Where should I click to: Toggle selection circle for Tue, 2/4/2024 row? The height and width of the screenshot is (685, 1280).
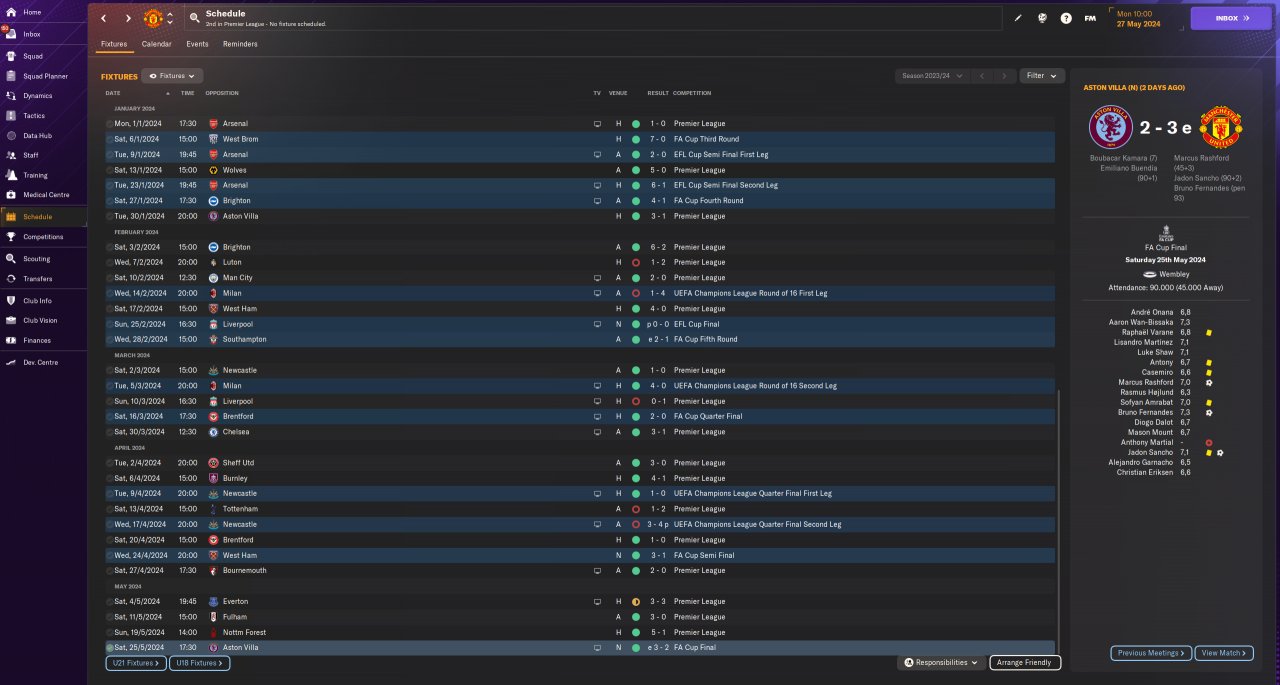(109, 463)
